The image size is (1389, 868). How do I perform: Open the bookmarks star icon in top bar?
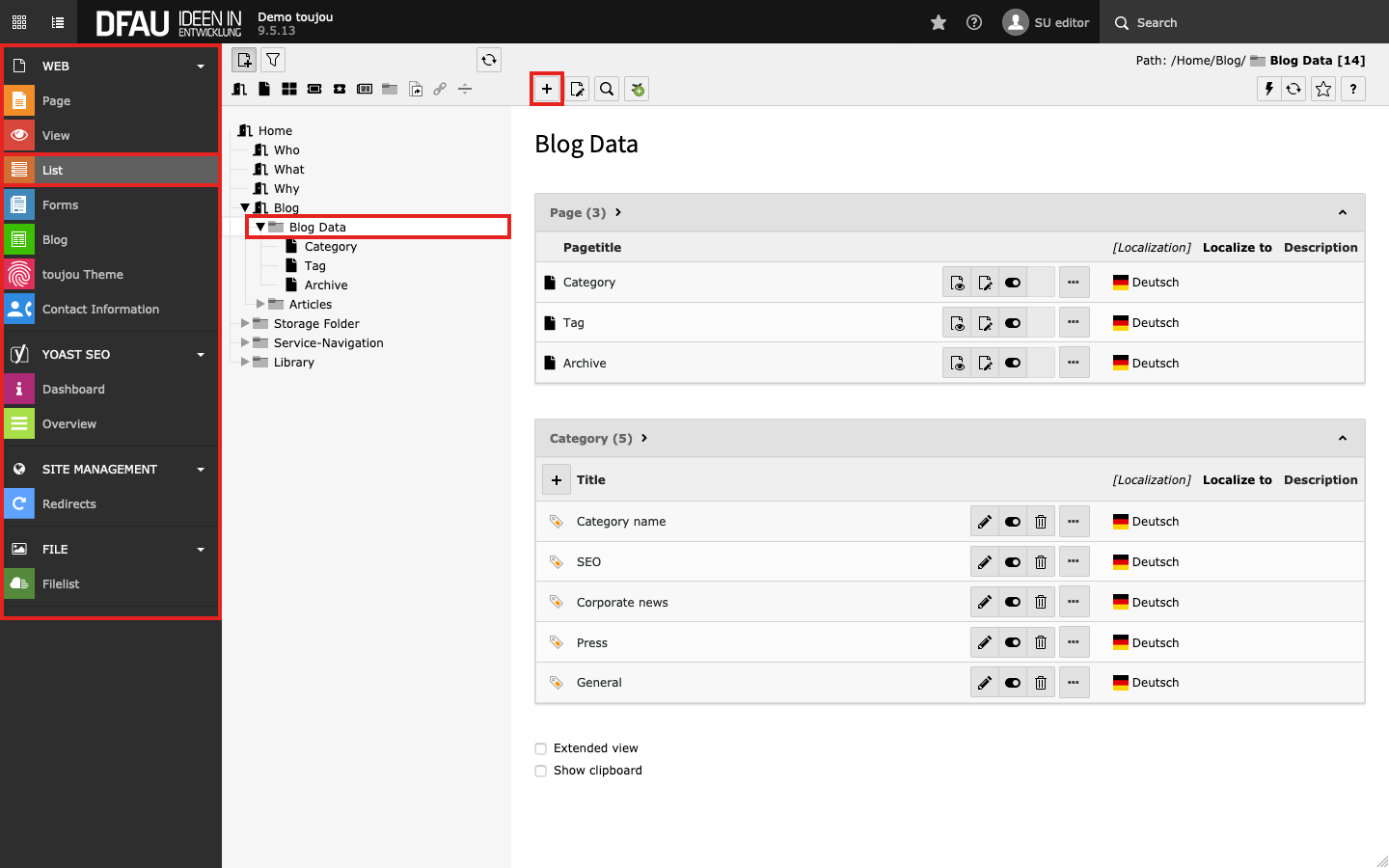pyautogui.click(x=938, y=22)
